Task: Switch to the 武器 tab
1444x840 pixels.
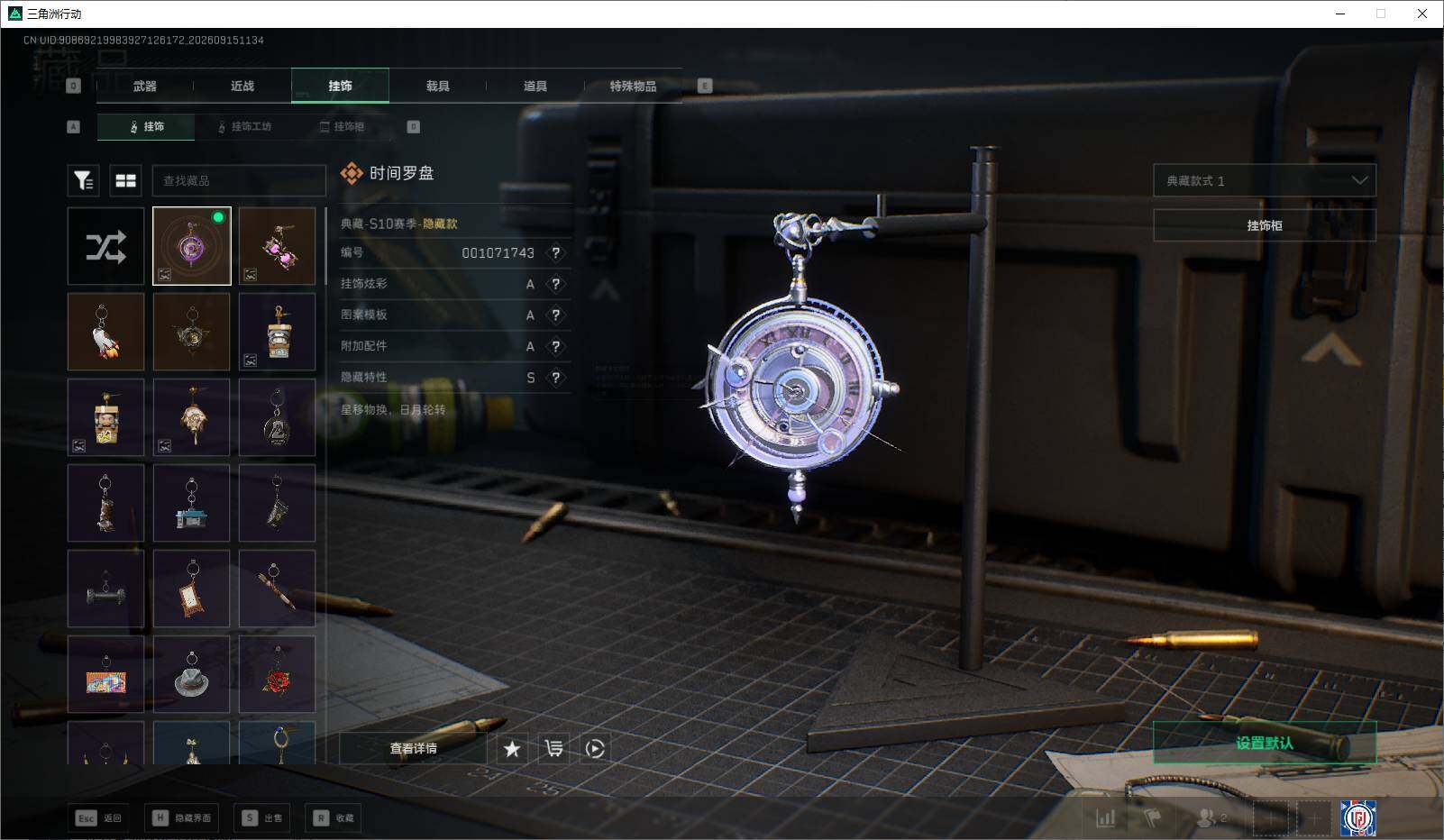Action: pyautogui.click(x=145, y=86)
